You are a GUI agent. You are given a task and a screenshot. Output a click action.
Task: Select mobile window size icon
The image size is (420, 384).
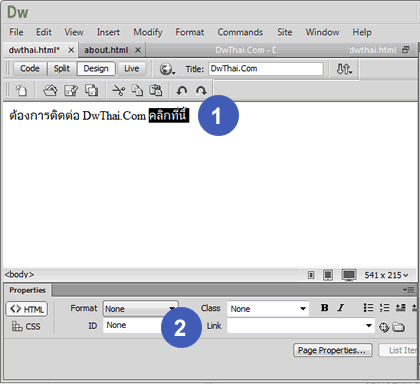(x=311, y=275)
